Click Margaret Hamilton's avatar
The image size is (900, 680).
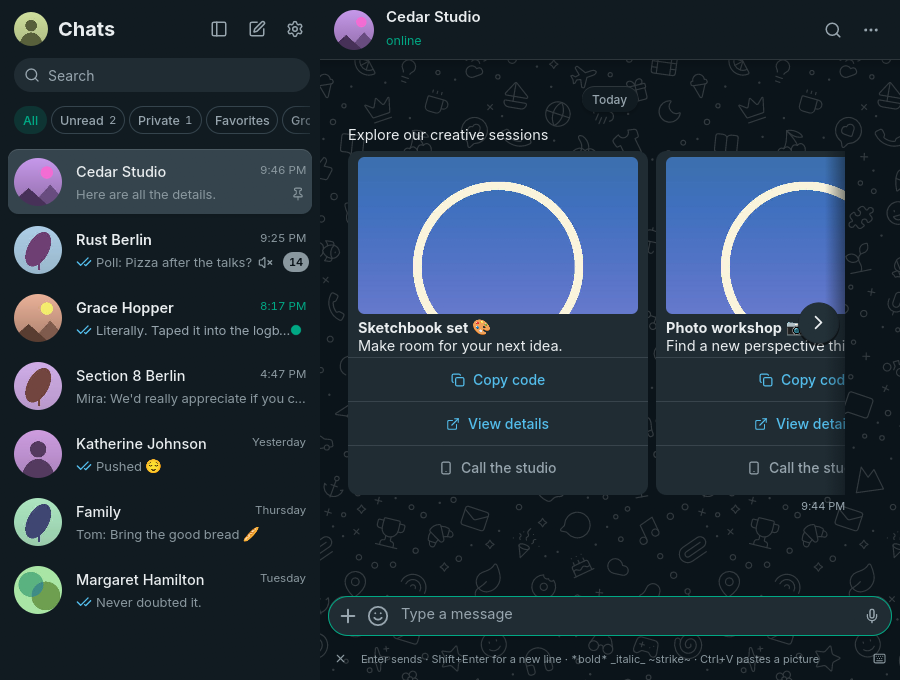[x=38, y=590]
